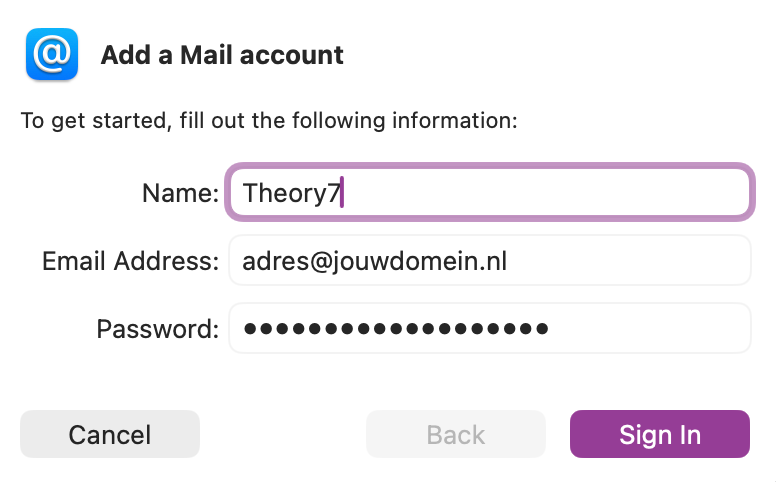The image size is (776, 482).
Task: Click the white @ symbol inside Mail icon
Action: point(51,53)
